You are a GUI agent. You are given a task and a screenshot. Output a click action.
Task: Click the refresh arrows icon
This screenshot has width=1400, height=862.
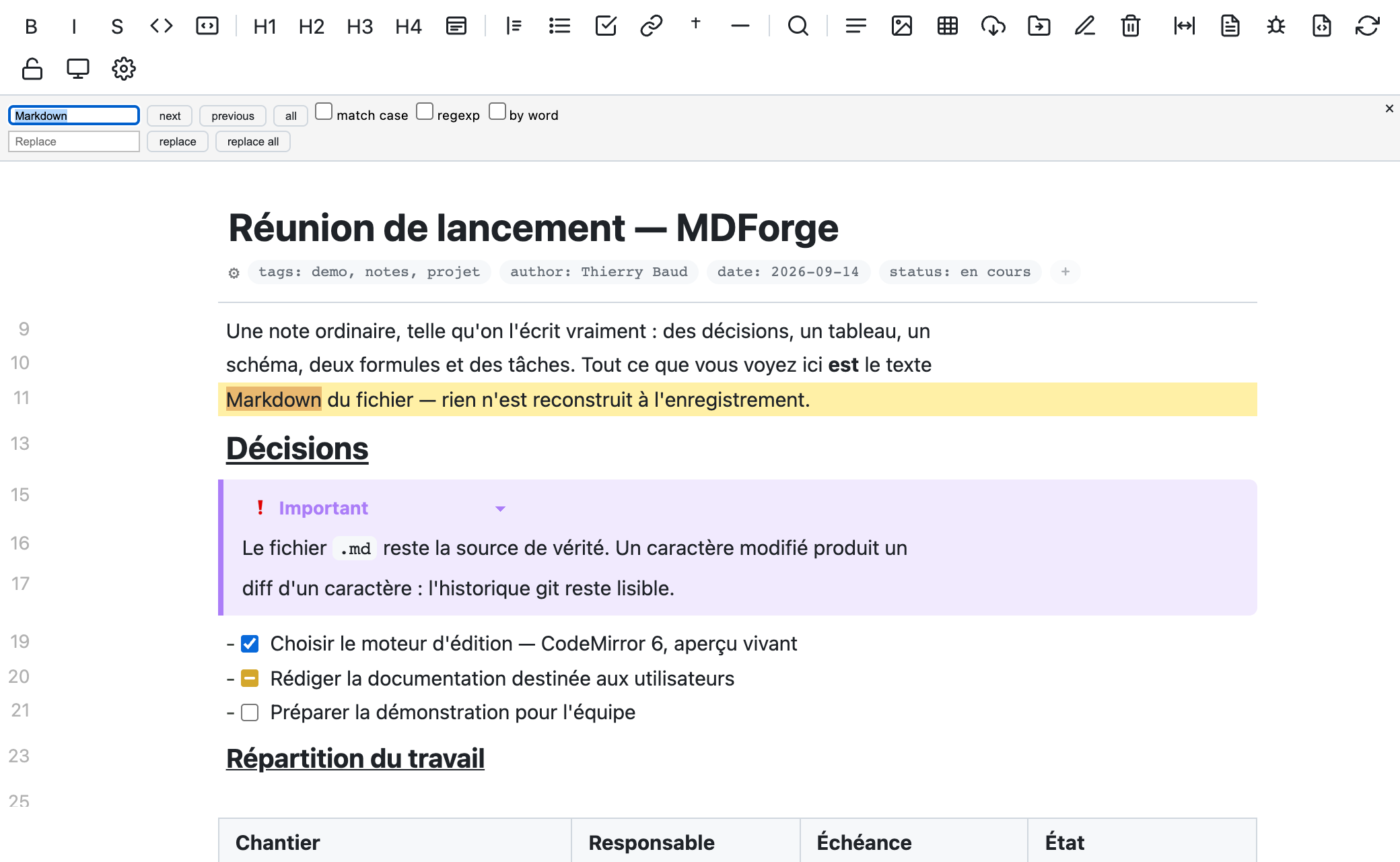[x=1368, y=26]
